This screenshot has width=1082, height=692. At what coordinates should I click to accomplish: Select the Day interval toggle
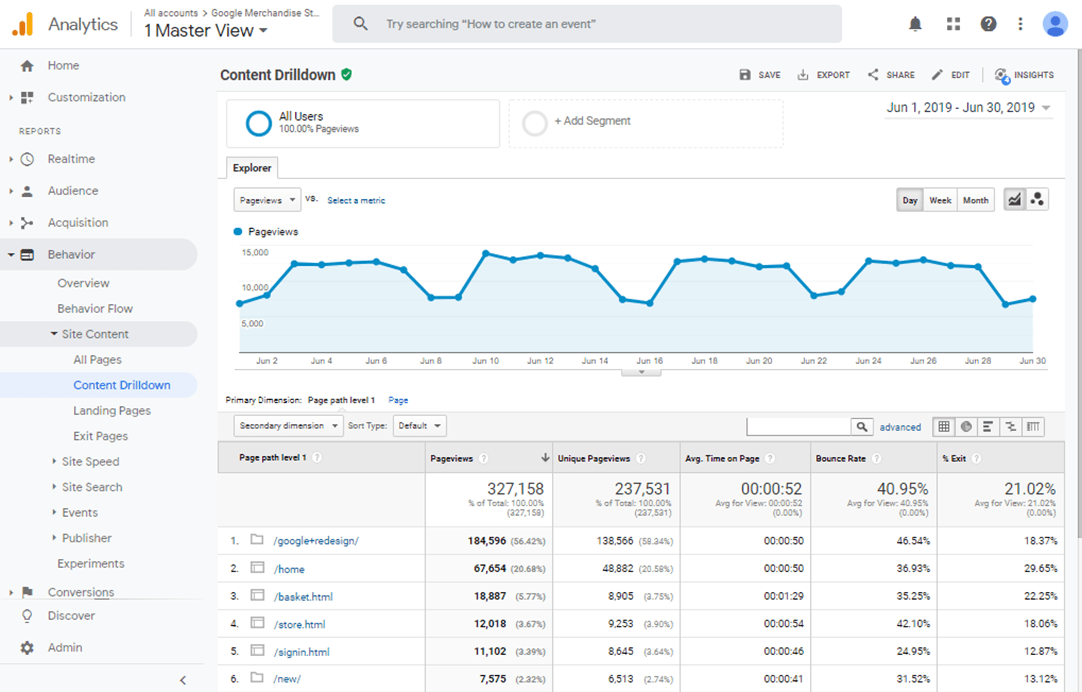pyautogui.click(x=910, y=200)
